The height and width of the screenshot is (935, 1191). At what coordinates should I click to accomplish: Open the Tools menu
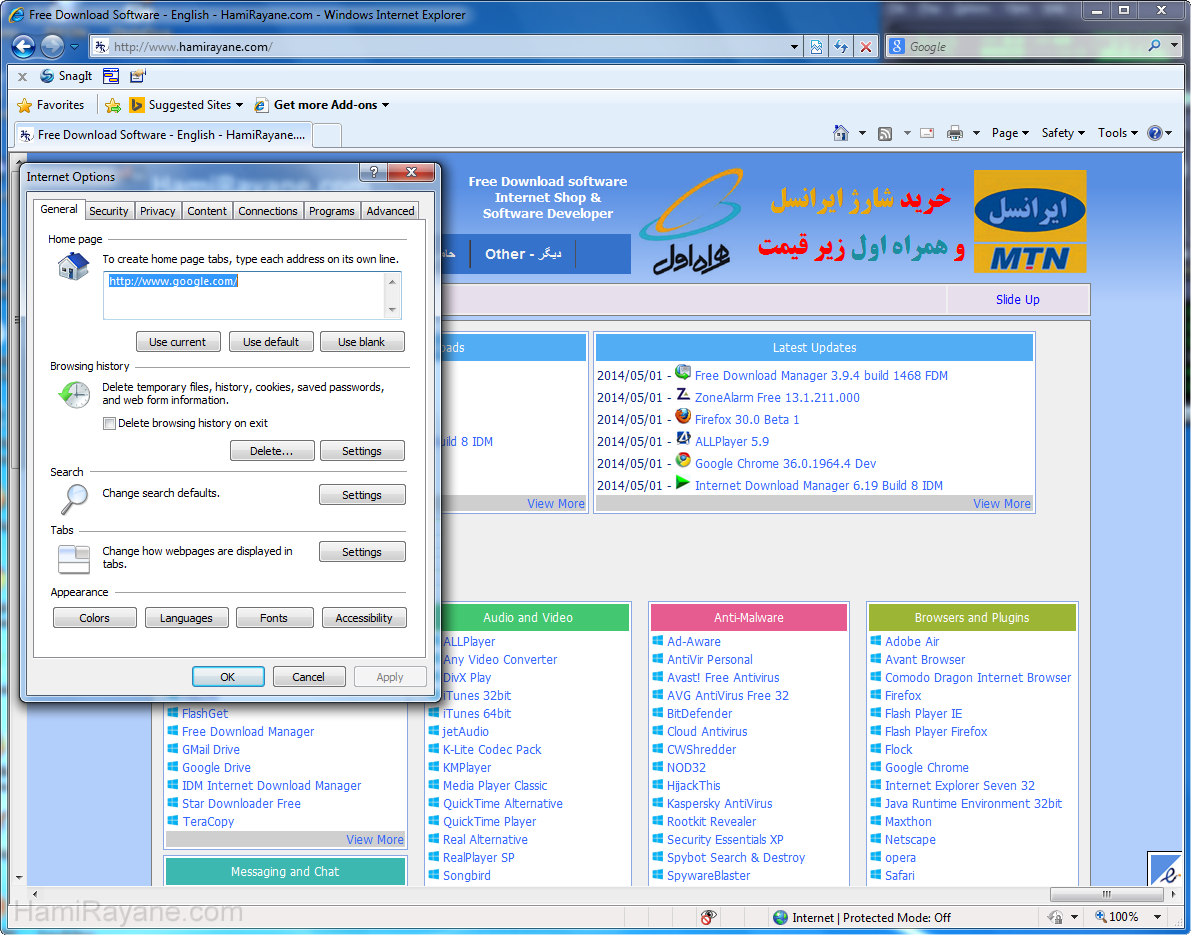tap(1117, 133)
